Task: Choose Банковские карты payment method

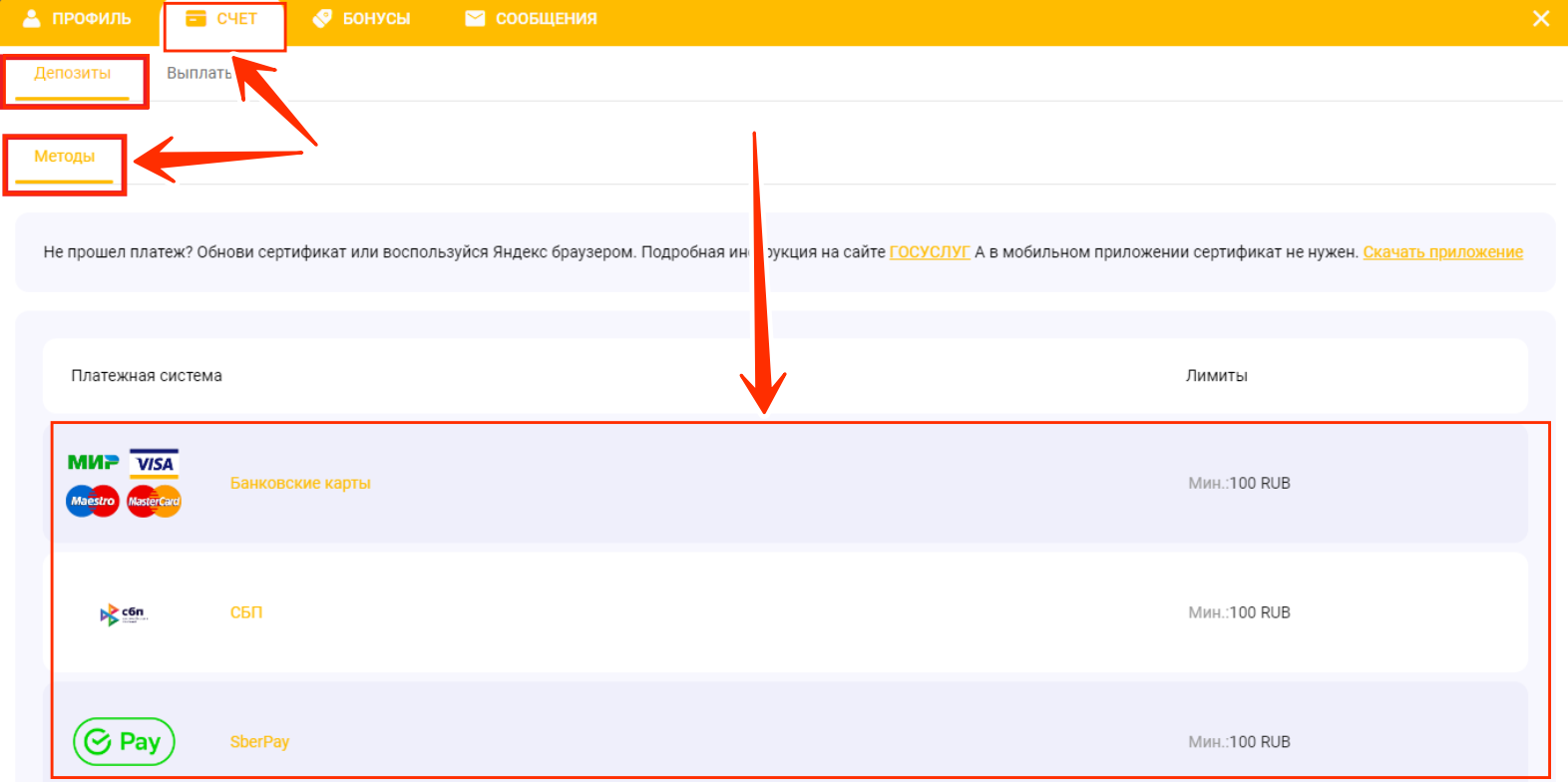Action: pos(300,484)
